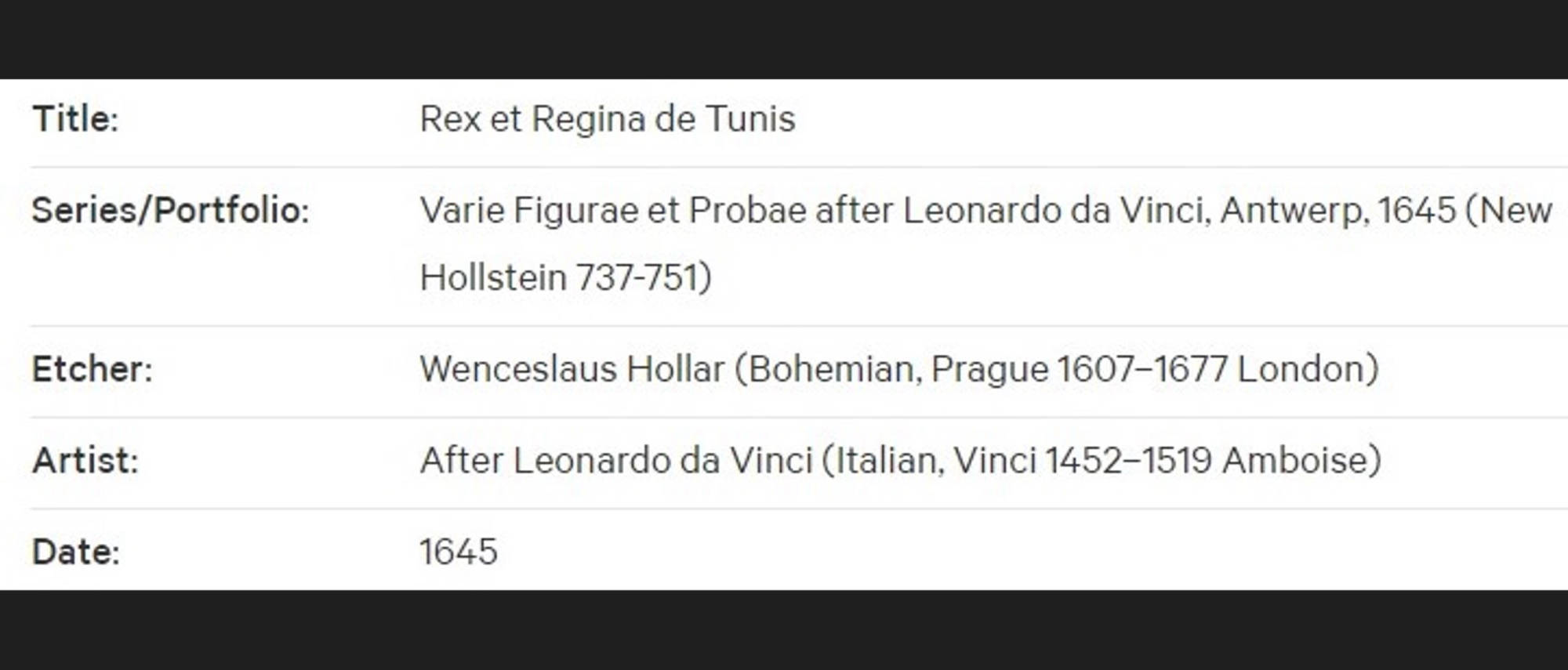Click "Hollstein 737-751)" reference text
The height and width of the screenshot is (670, 1568).
(x=566, y=277)
